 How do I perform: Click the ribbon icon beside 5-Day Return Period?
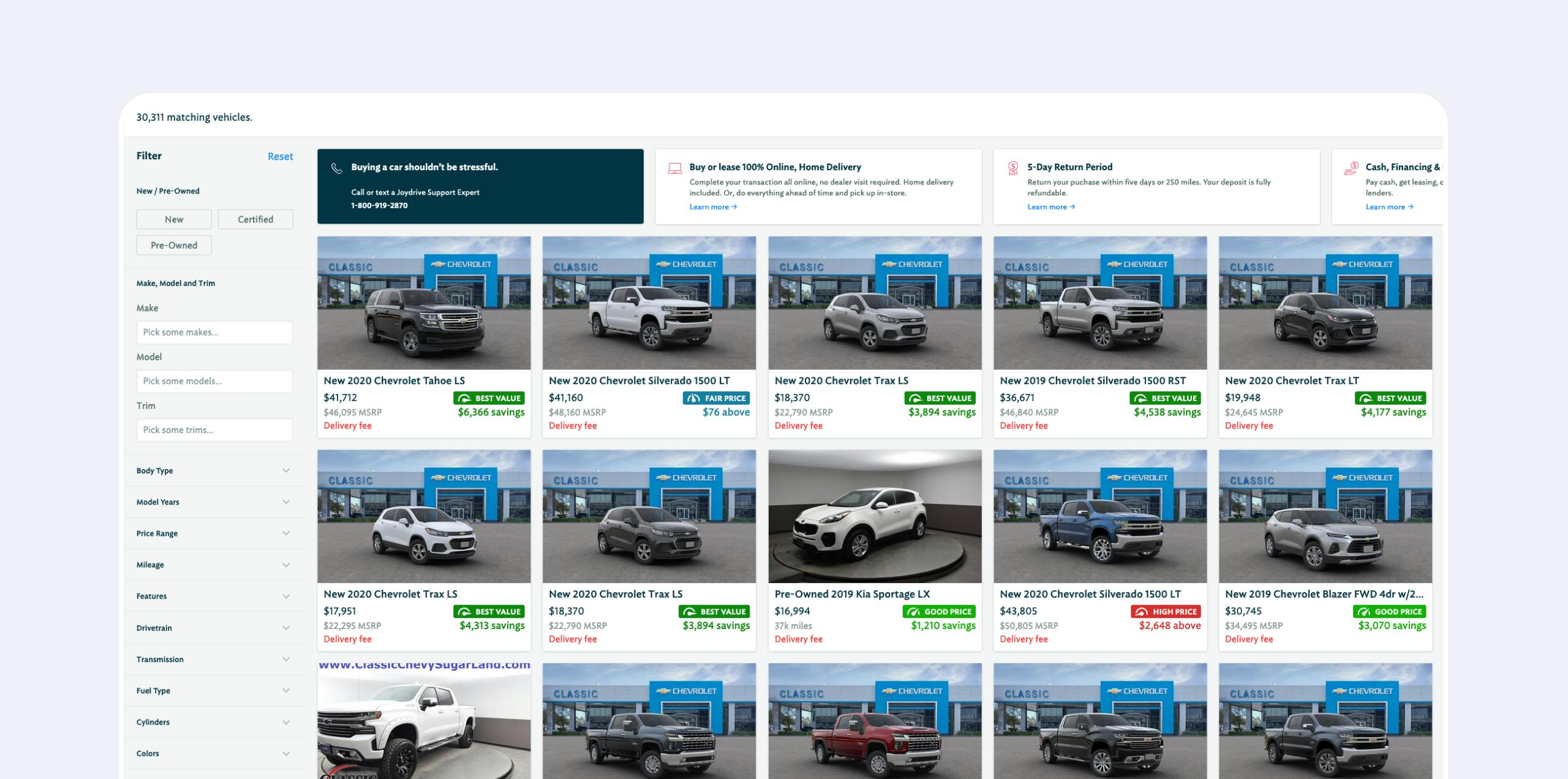(x=1013, y=168)
